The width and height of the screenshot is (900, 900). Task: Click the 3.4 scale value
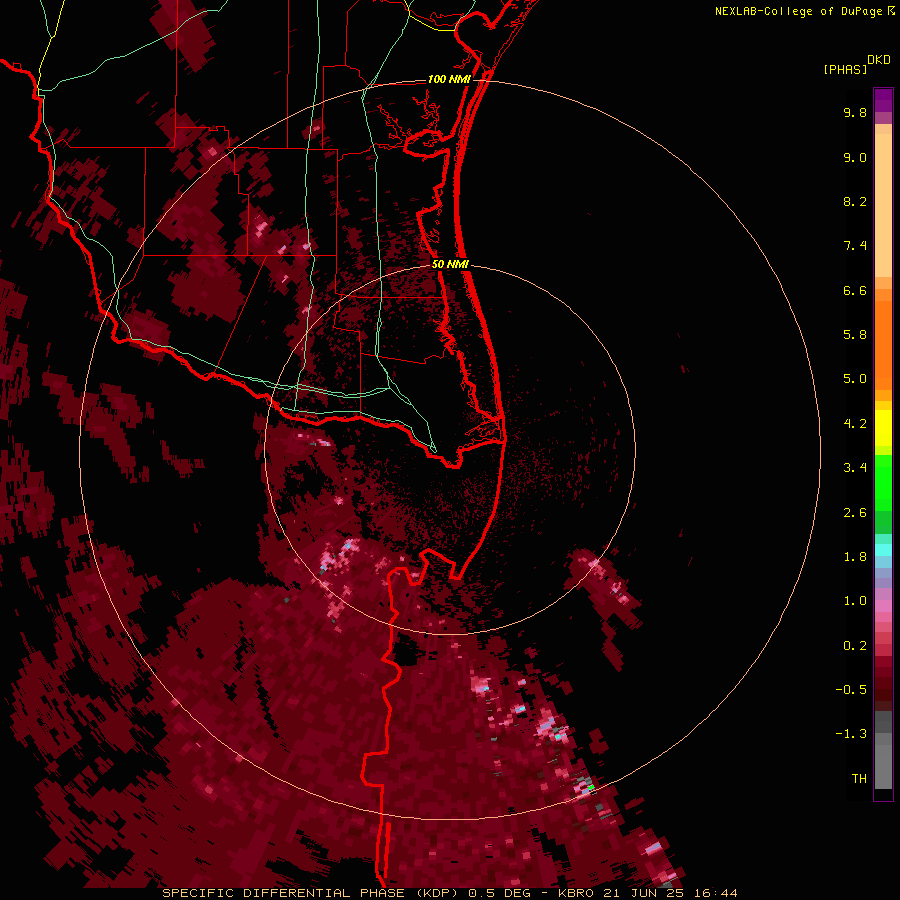[855, 468]
